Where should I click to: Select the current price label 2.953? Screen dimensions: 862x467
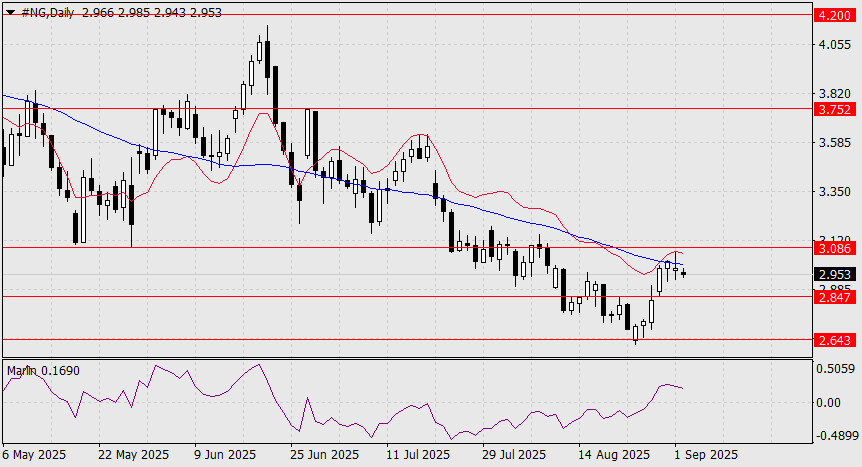[x=835, y=274]
